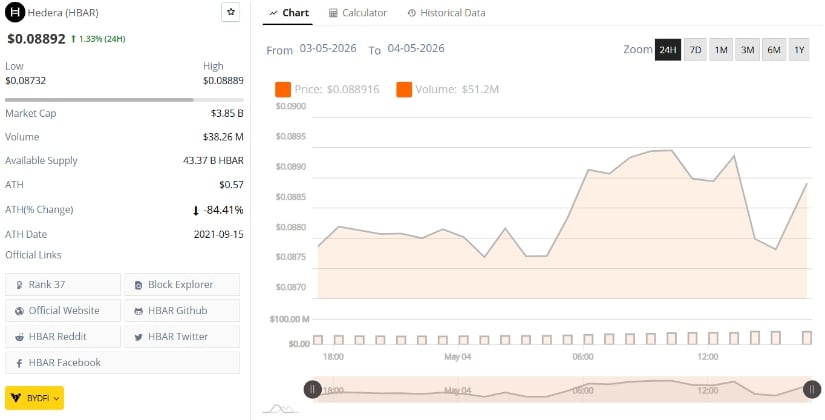The width and height of the screenshot is (825, 420).
Task: Click the left range navigator handle
Action: click(313, 389)
